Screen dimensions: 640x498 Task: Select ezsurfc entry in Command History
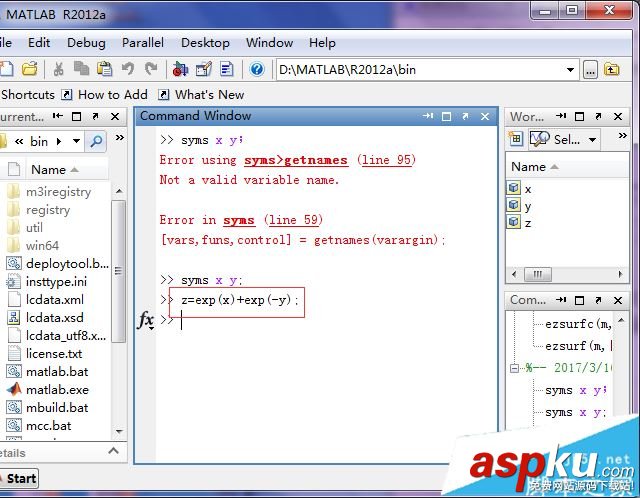(578, 325)
